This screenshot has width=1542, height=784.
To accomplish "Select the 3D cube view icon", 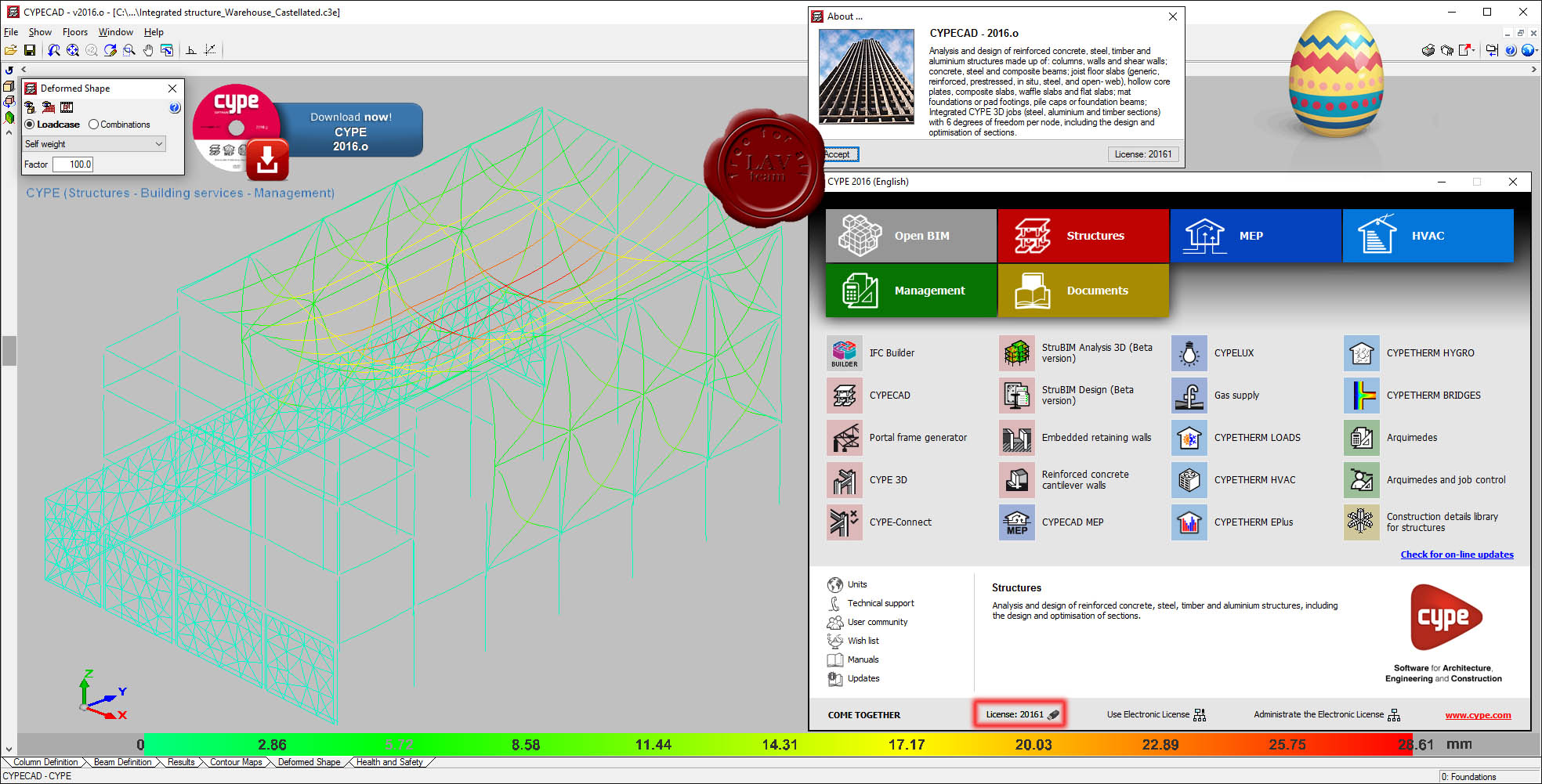I will [x=9, y=86].
